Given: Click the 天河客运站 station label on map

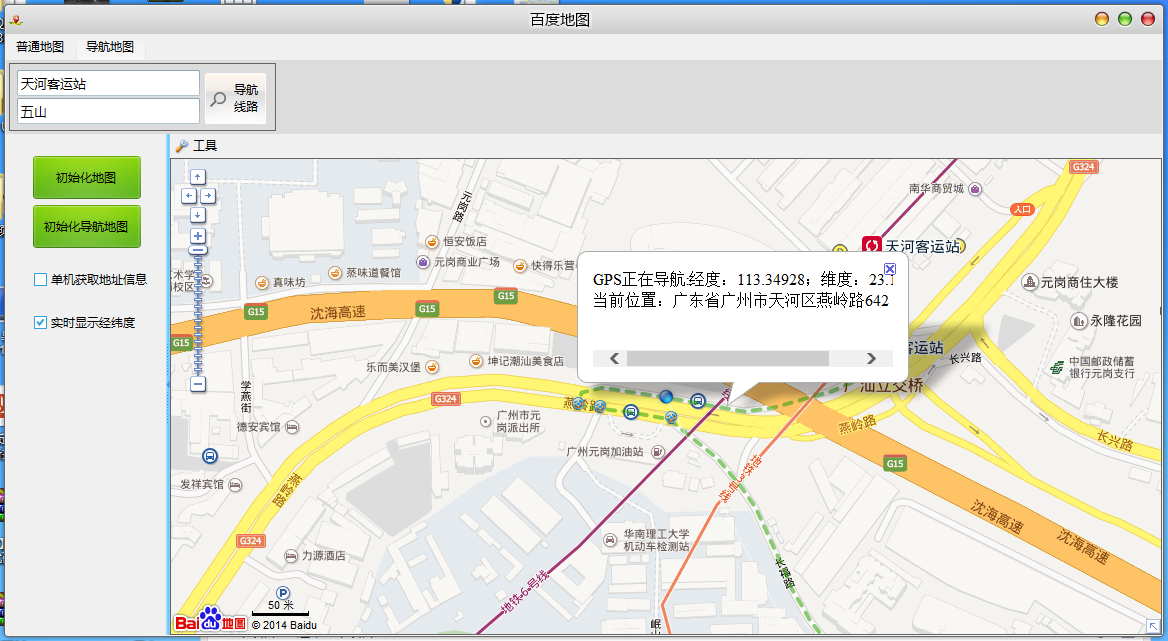Looking at the screenshot, I should (923, 246).
